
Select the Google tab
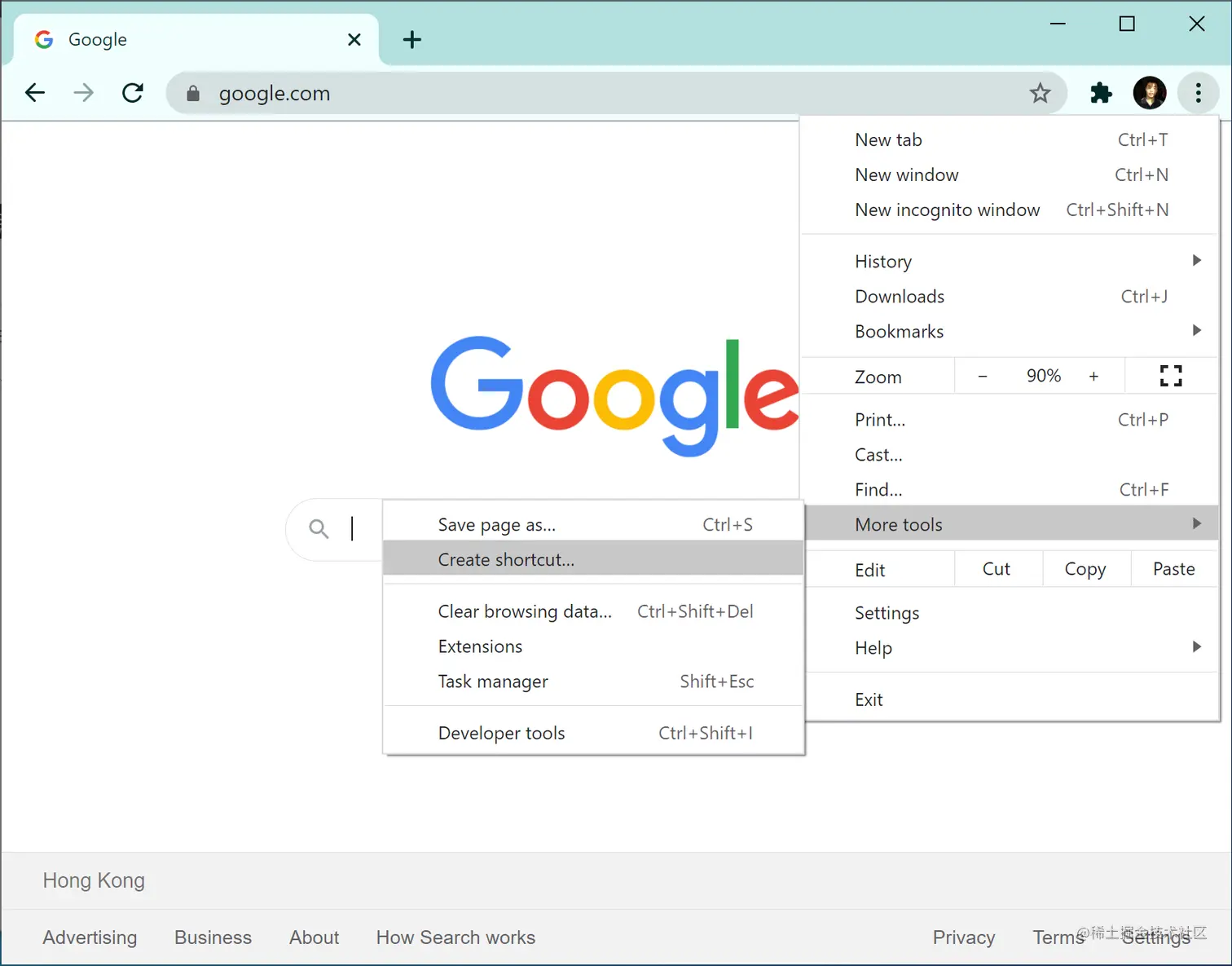click(196, 39)
